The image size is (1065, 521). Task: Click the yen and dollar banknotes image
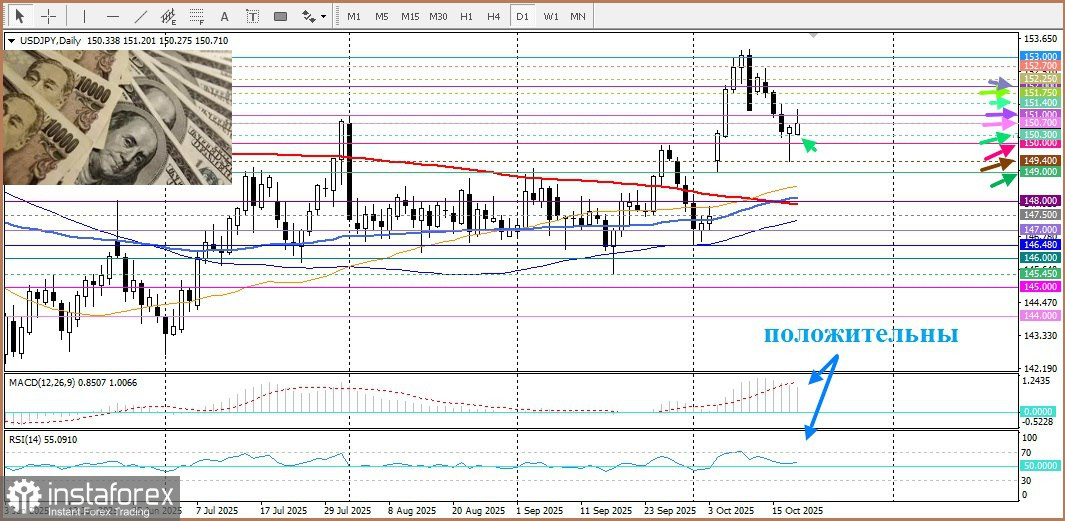tap(118, 117)
